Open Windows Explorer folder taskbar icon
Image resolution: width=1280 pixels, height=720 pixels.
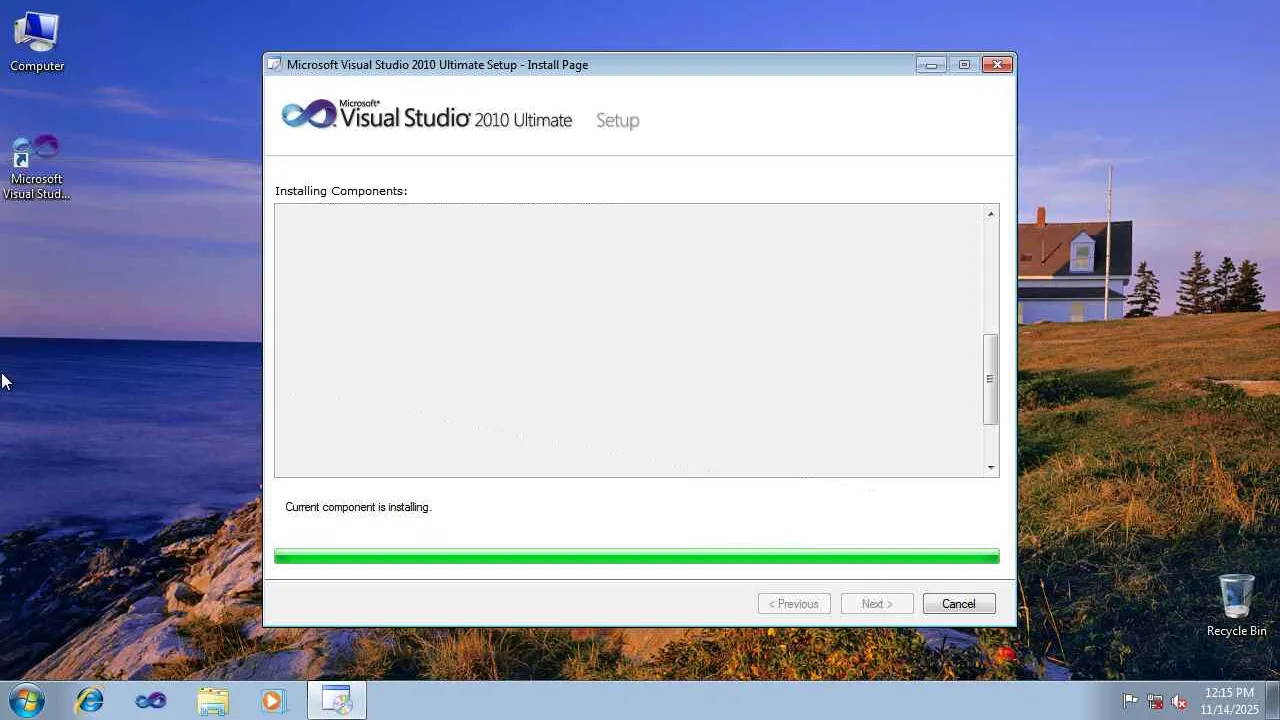click(x=213, y=700)
